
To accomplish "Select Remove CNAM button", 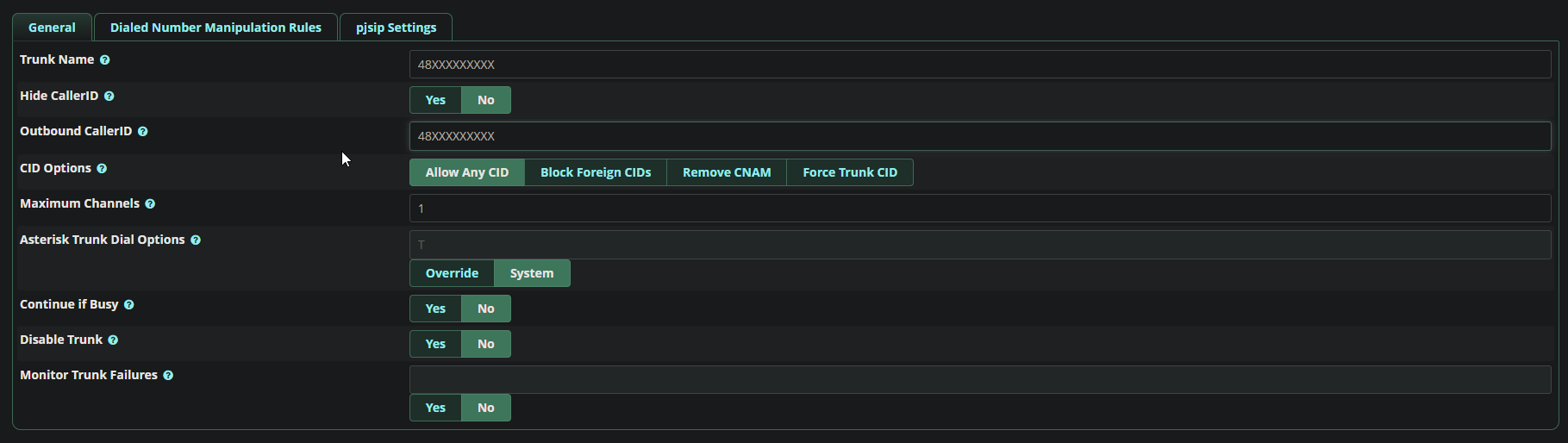I will click(x=727, y=172).
